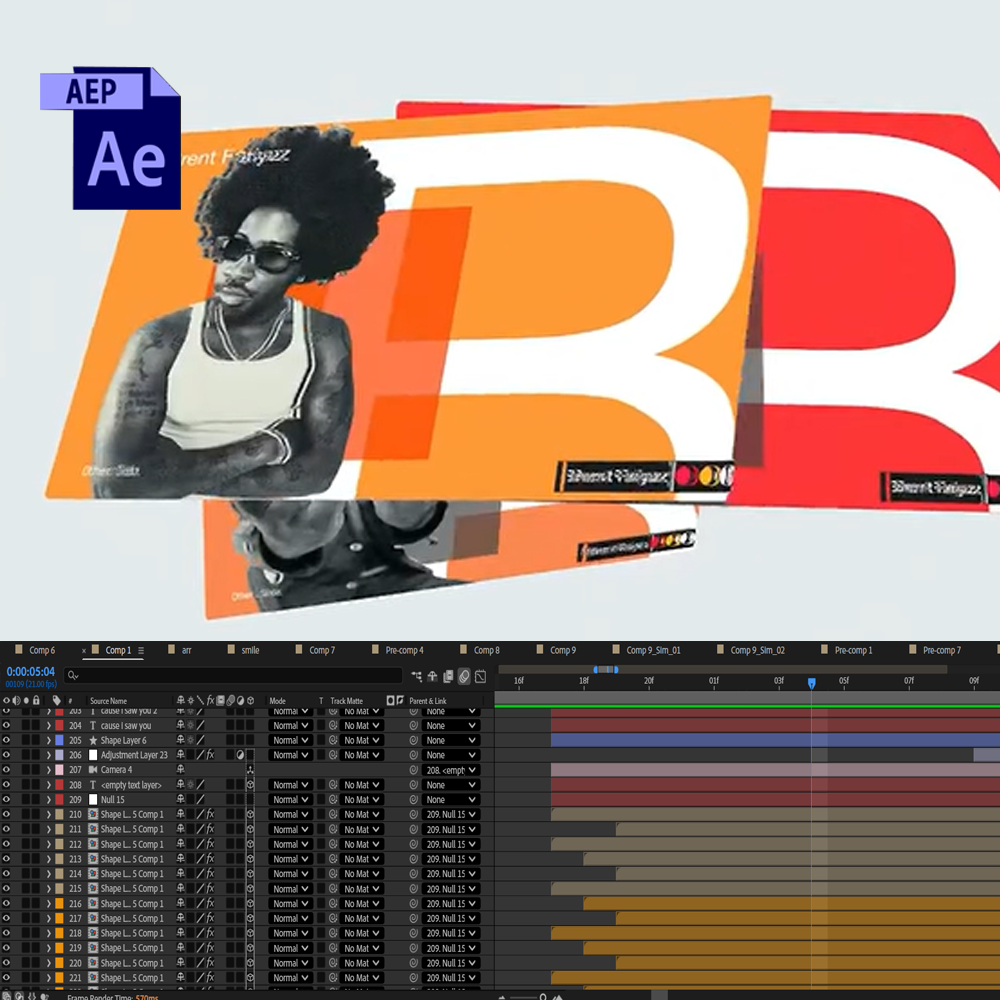1000x1000 pixels.
Task: Click the current timecode 0:00:05:04
Action: [x=31, y=672]
